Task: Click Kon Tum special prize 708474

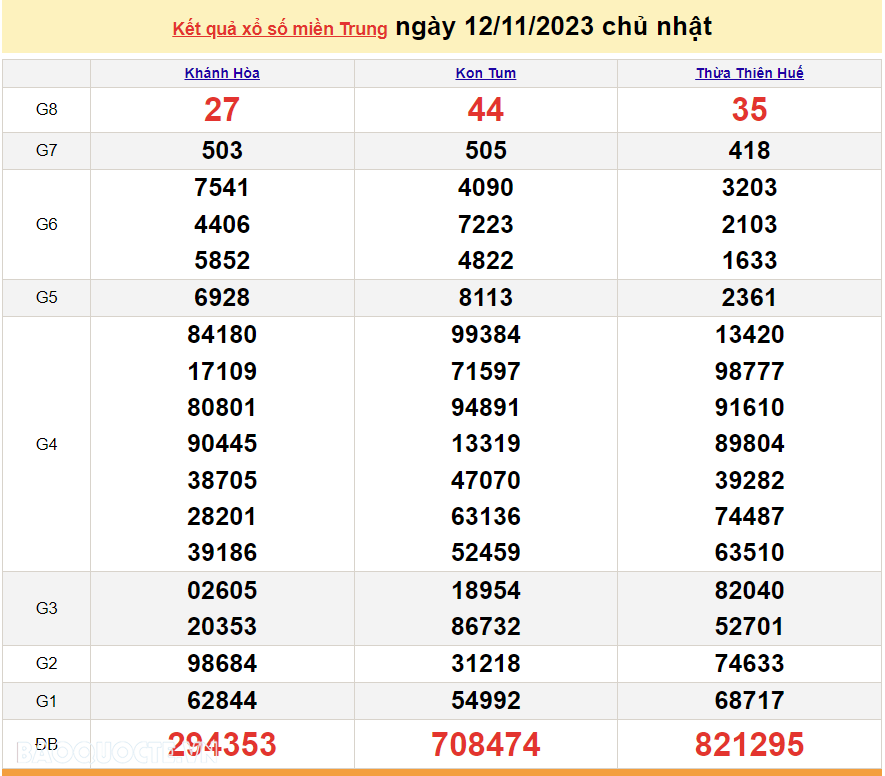Action: tap(486, 745)
